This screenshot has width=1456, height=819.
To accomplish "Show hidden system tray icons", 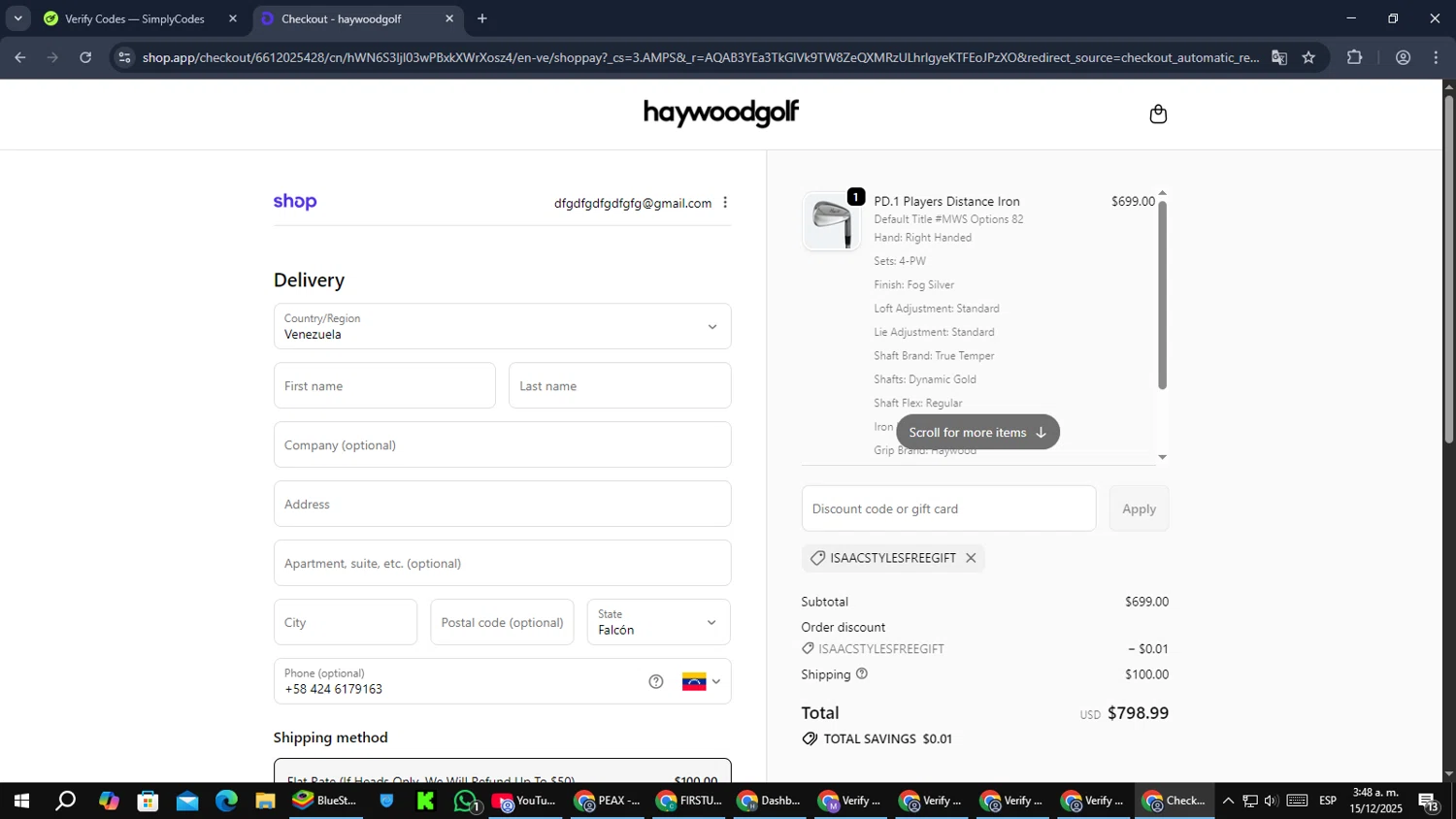I will pyautogui.click(x=1228, y=801).
